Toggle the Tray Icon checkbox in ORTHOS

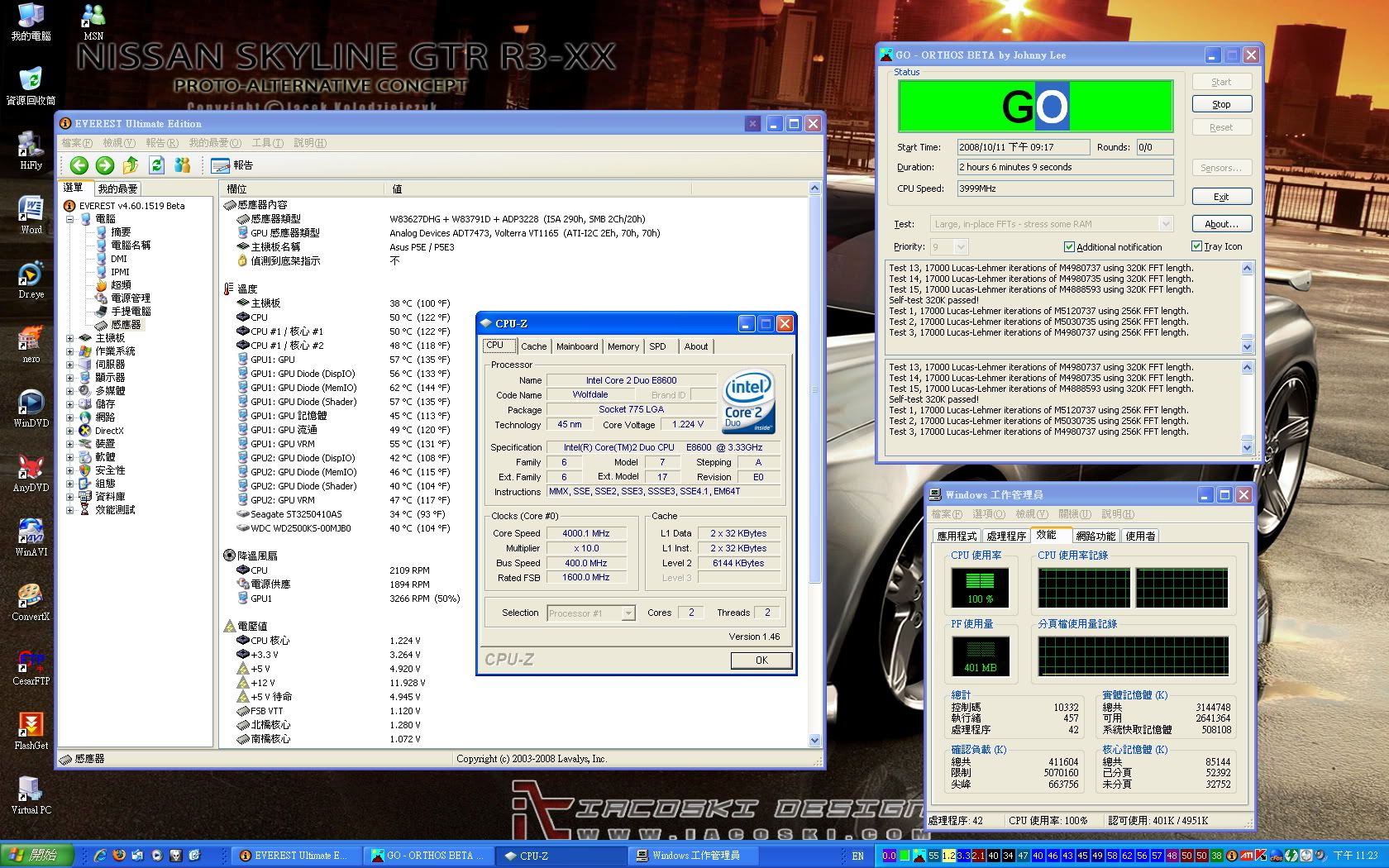coord(1196,246)
